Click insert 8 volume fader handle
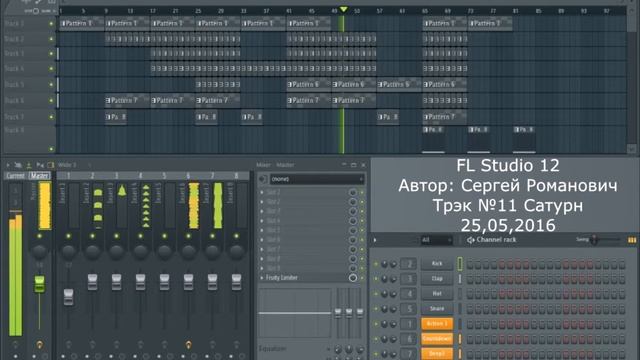Viewport: 640px width, 360px height. 236,282
